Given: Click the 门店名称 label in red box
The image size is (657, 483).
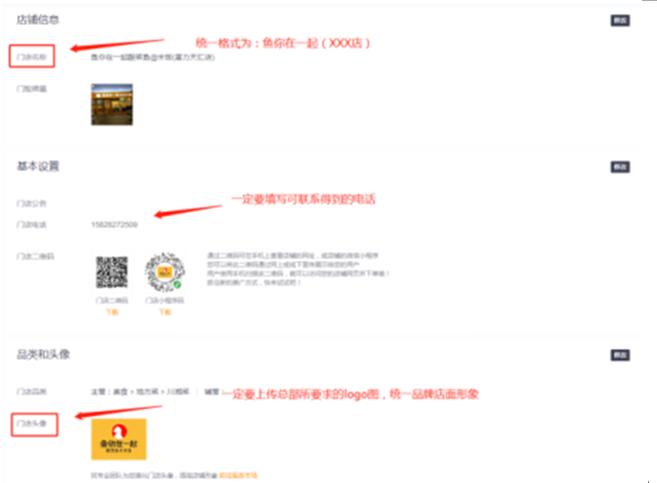Looking at the screenshot, I should [31, 57].
